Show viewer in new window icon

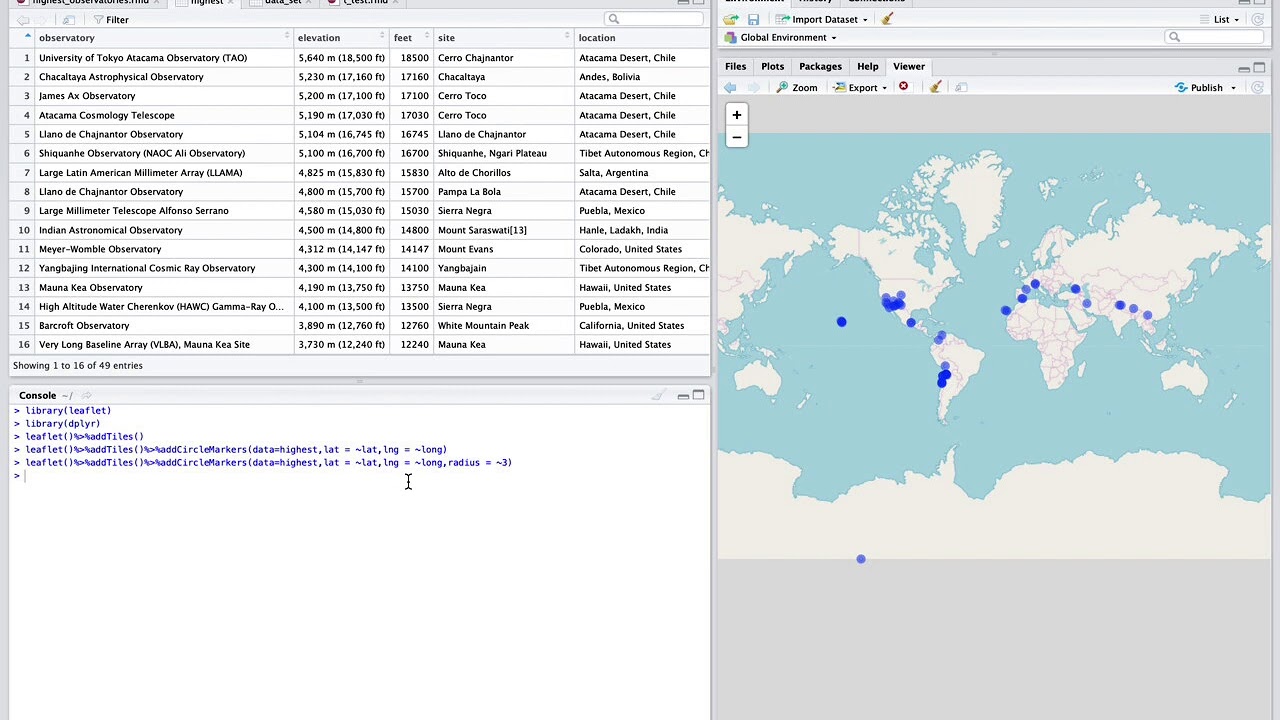961,88
